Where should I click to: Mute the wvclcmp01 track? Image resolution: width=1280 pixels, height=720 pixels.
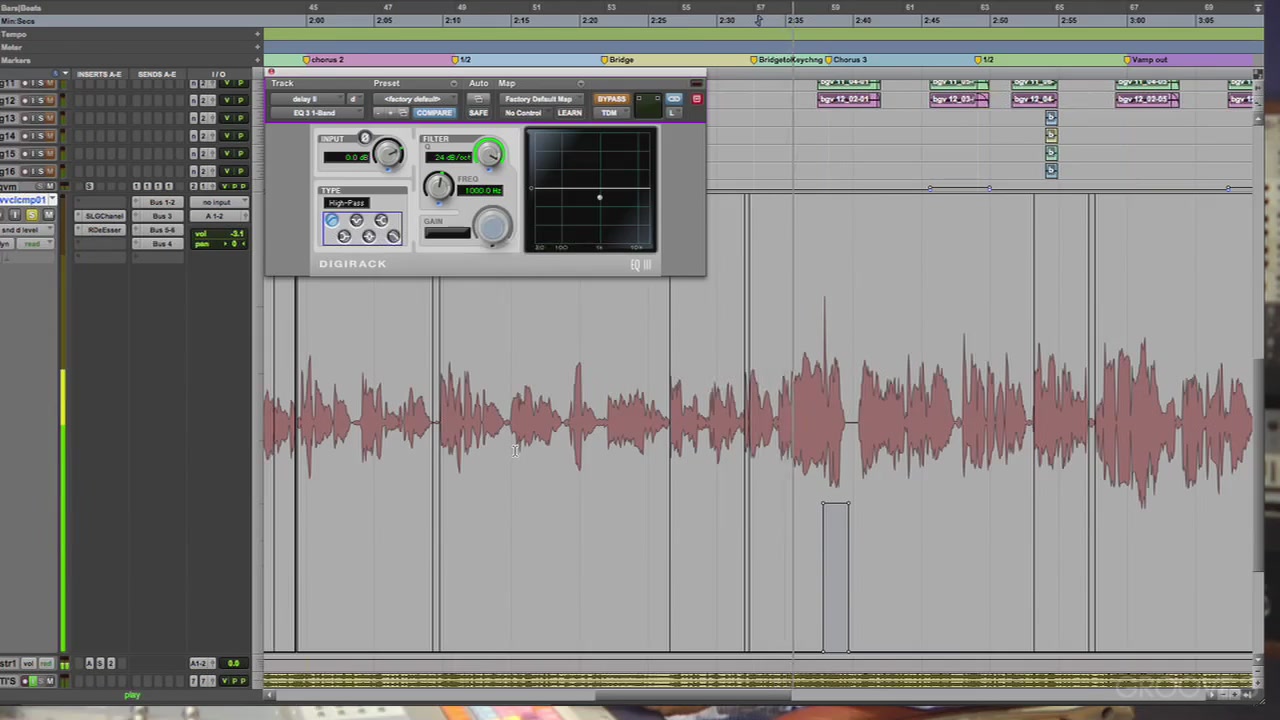49,215
